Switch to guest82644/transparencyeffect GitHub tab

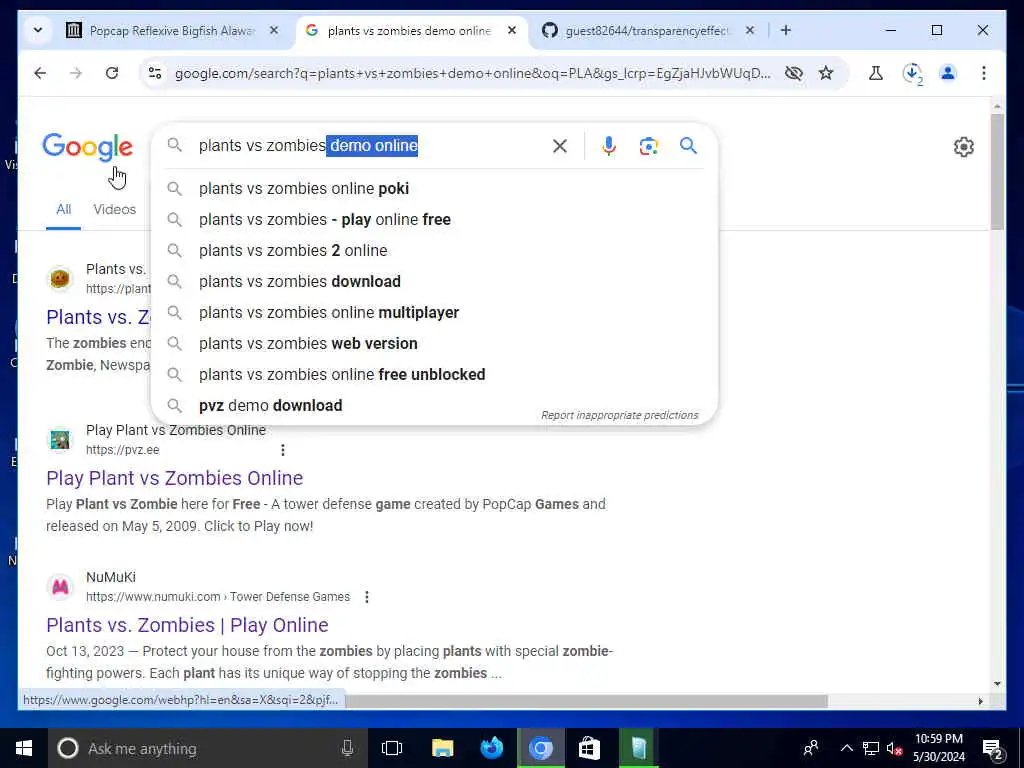[x=647, y=31]
